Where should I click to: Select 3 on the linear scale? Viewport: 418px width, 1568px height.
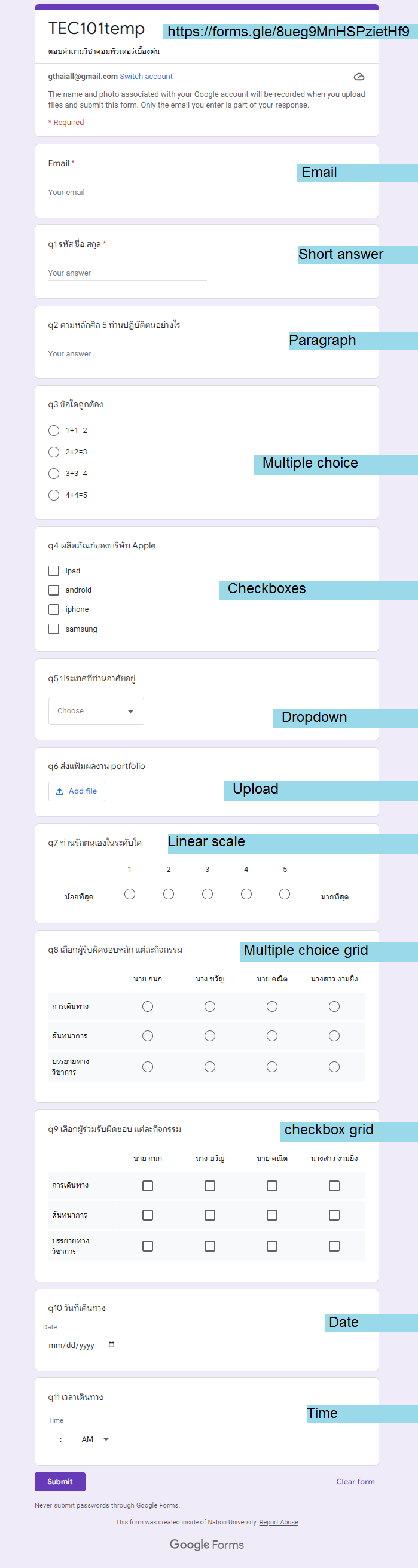pos(208,893)
